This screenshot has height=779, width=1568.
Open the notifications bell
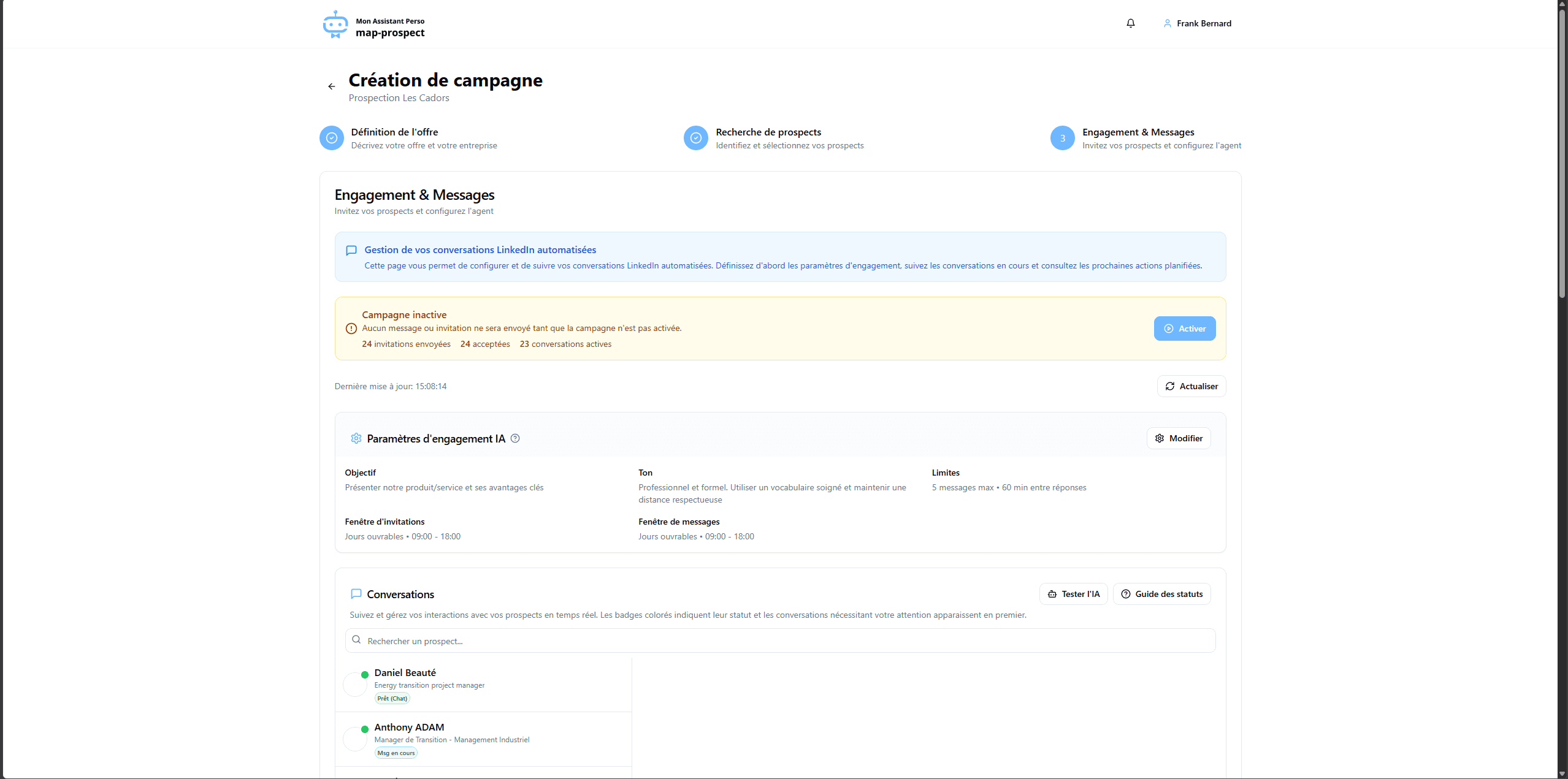point(1131,23)
